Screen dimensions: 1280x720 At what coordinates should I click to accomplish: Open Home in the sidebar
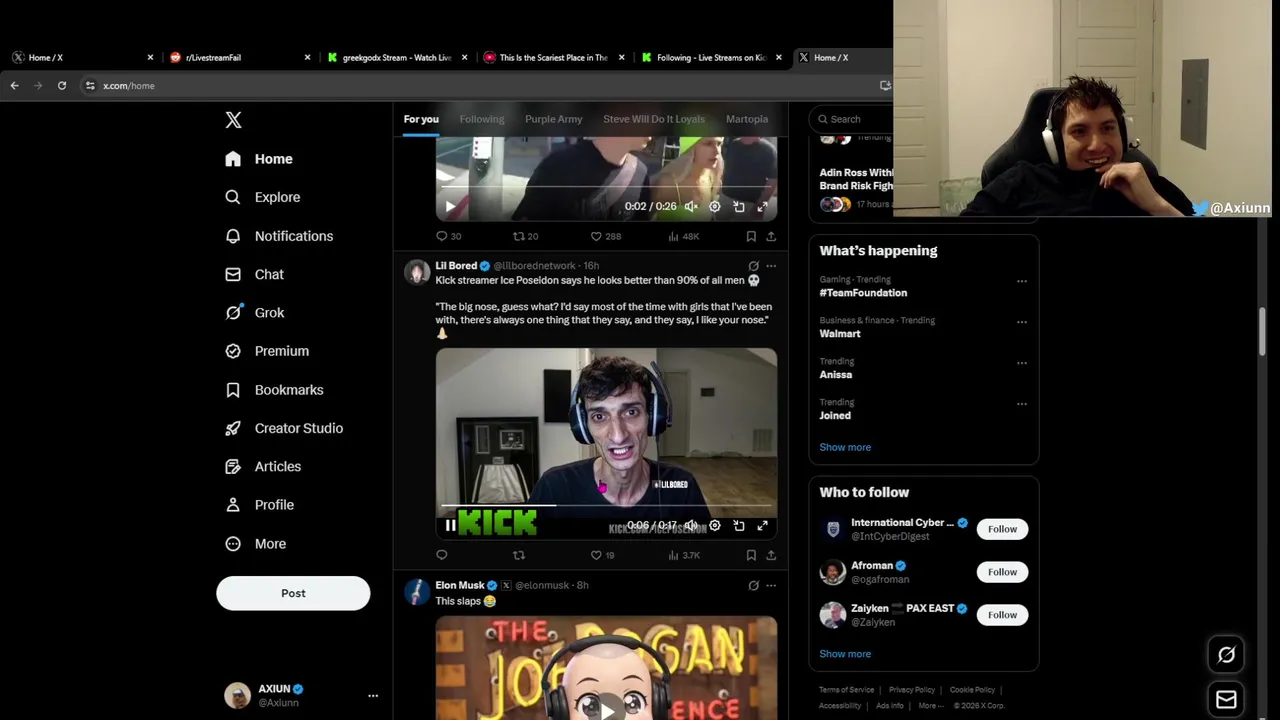(x=259, y=159)
